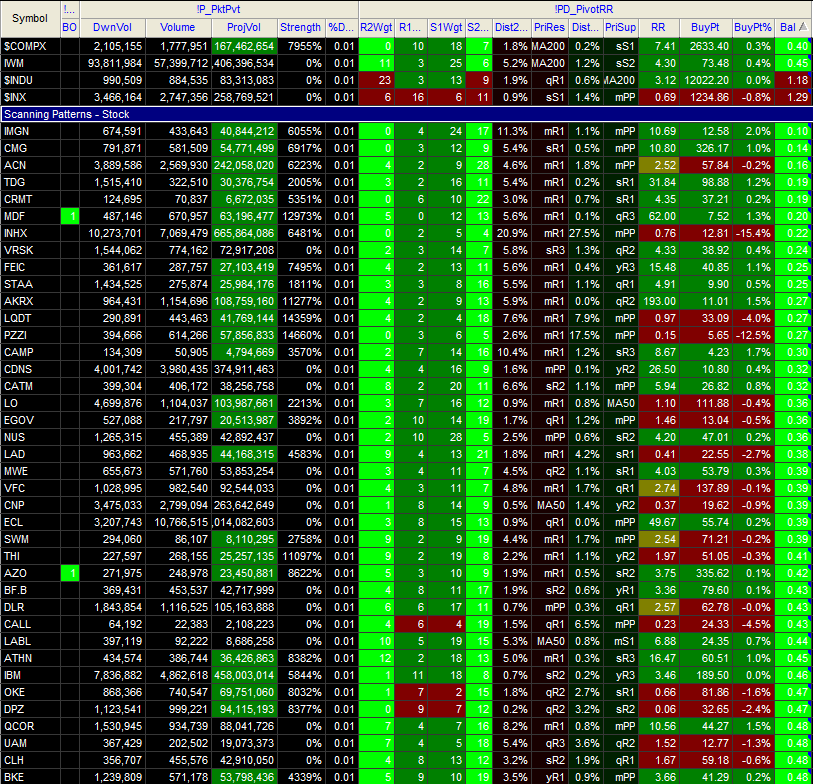Image resolution: width=813 pixels, height=784 pixels.
Task: Click the BuyPt% column header
Action: (753, 27)
